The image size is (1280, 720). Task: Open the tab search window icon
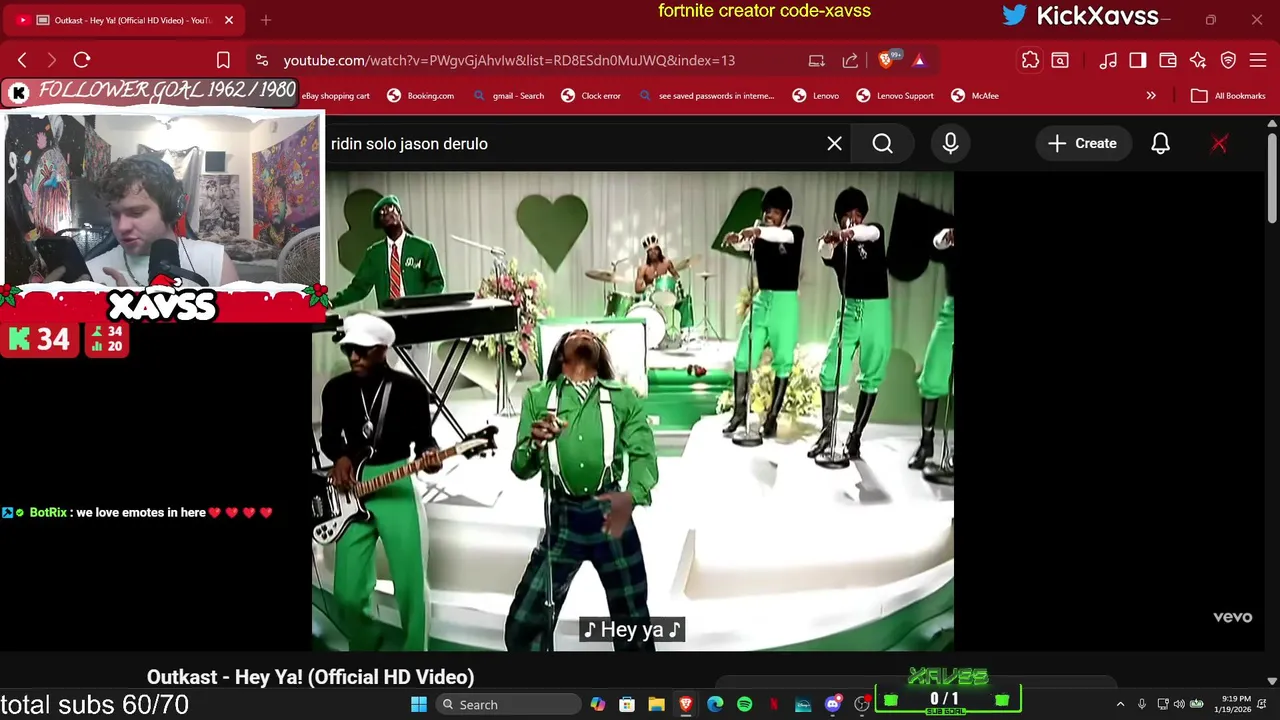pyautogui.click(x=1060, y=60)
